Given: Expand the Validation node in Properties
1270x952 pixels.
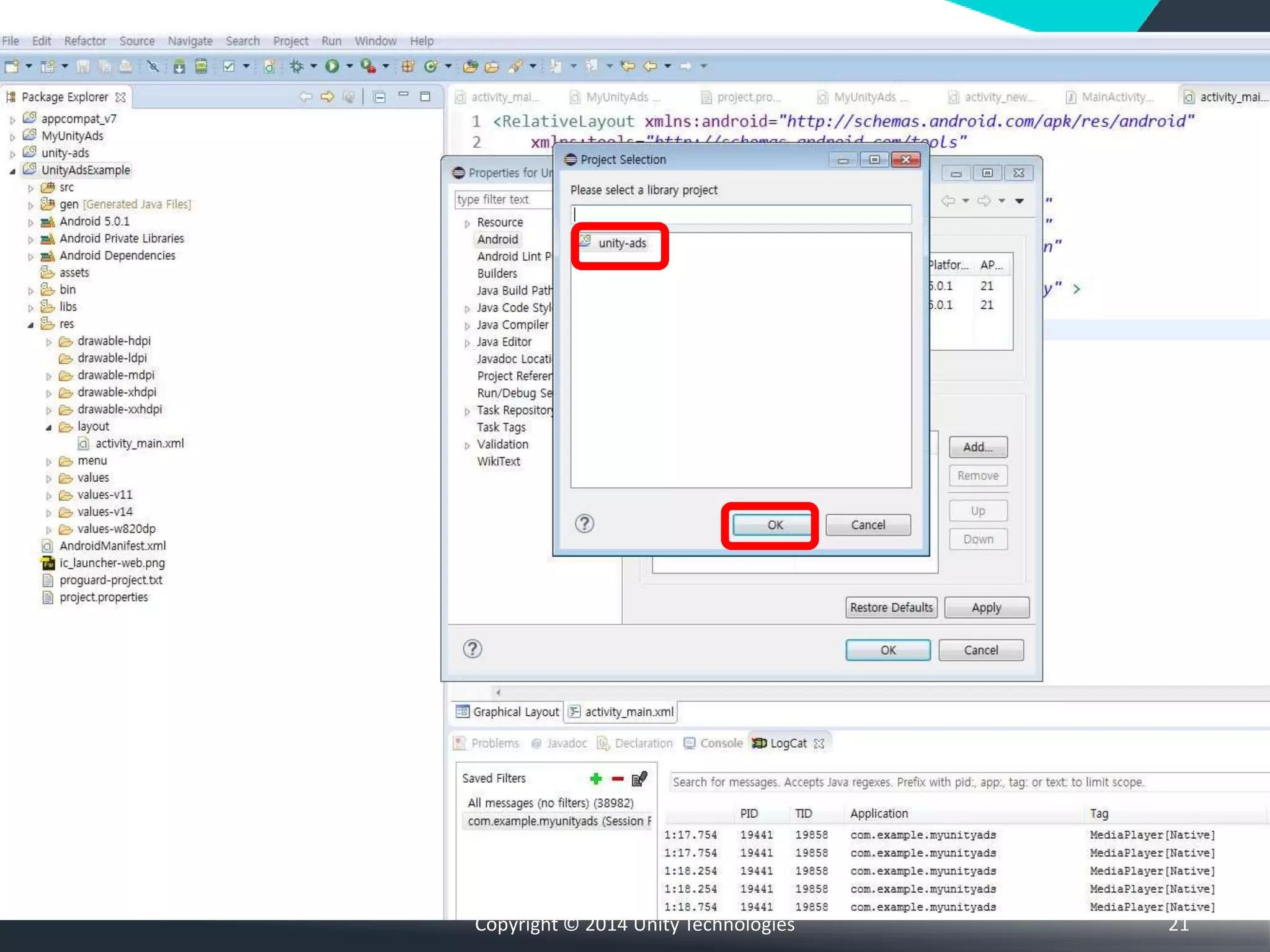Looking at the screenshot, I should [467, 446].
